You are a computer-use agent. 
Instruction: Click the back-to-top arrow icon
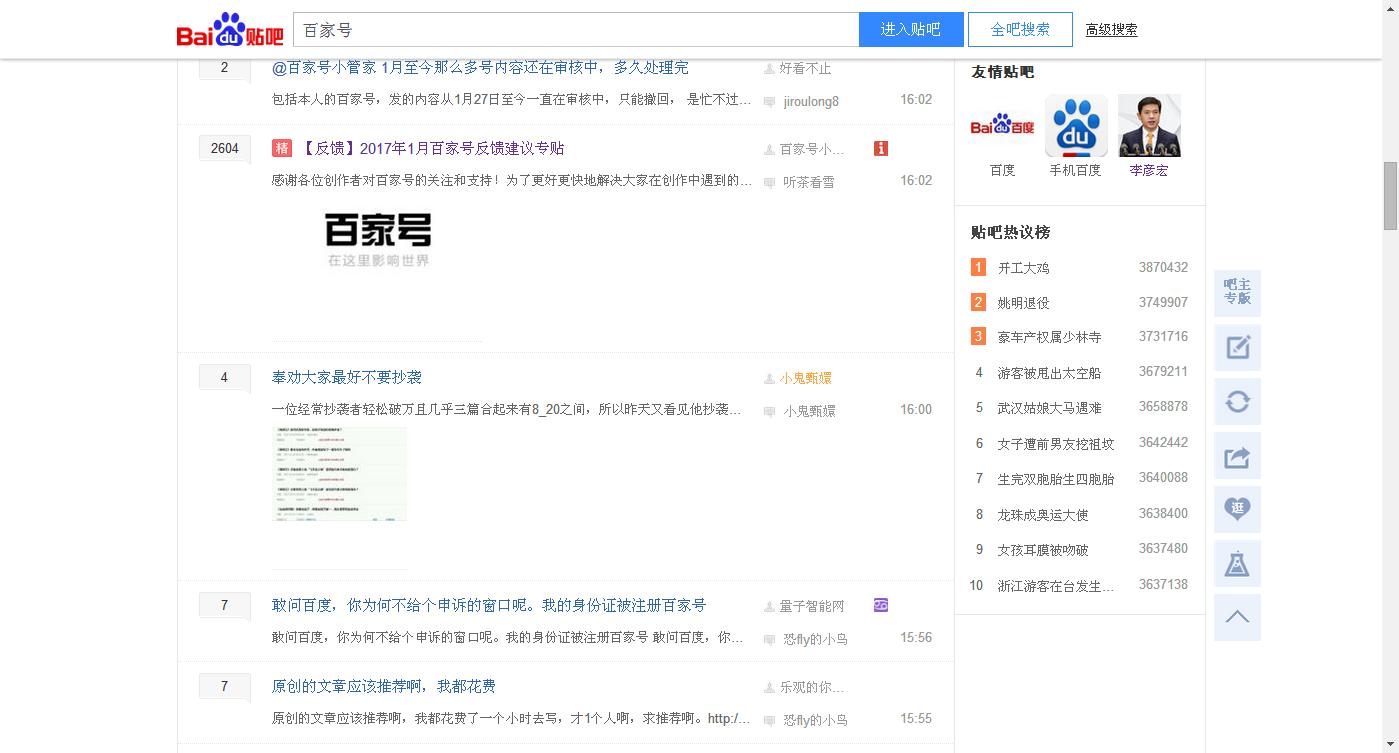[1237, 617]
